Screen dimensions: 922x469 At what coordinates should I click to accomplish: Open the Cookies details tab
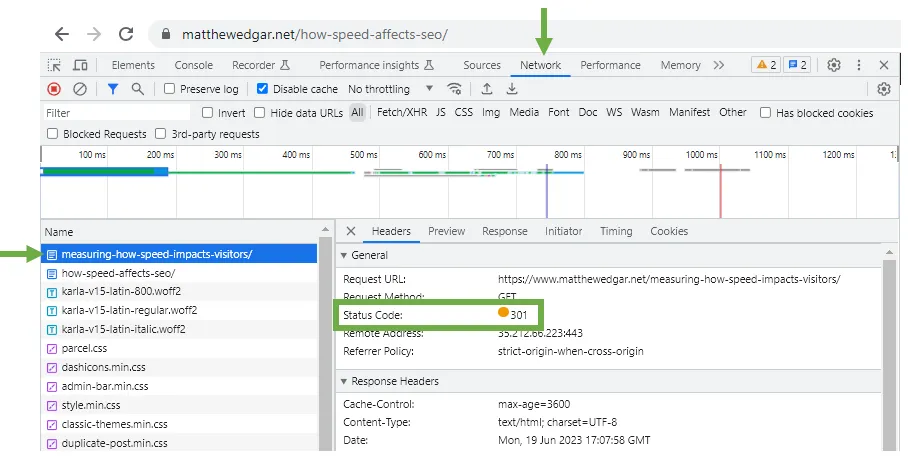[x=669, y=231]
